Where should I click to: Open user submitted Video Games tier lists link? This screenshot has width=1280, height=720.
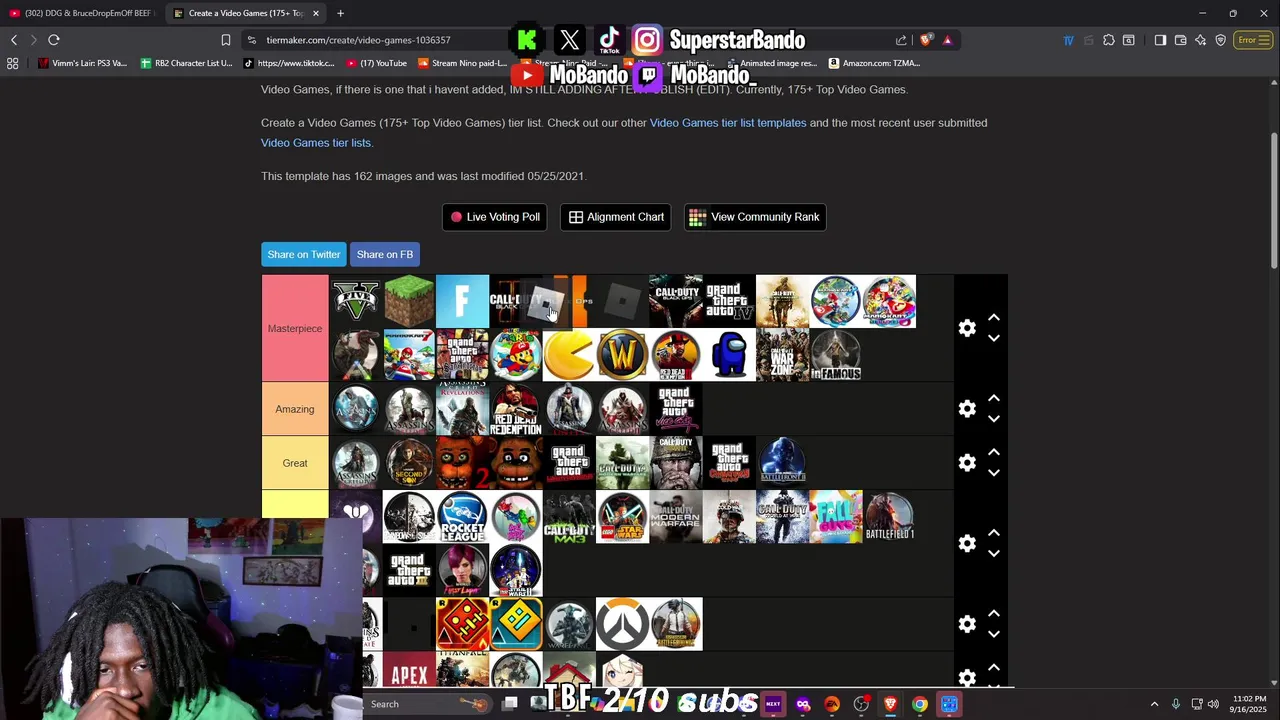pos(316,143)
